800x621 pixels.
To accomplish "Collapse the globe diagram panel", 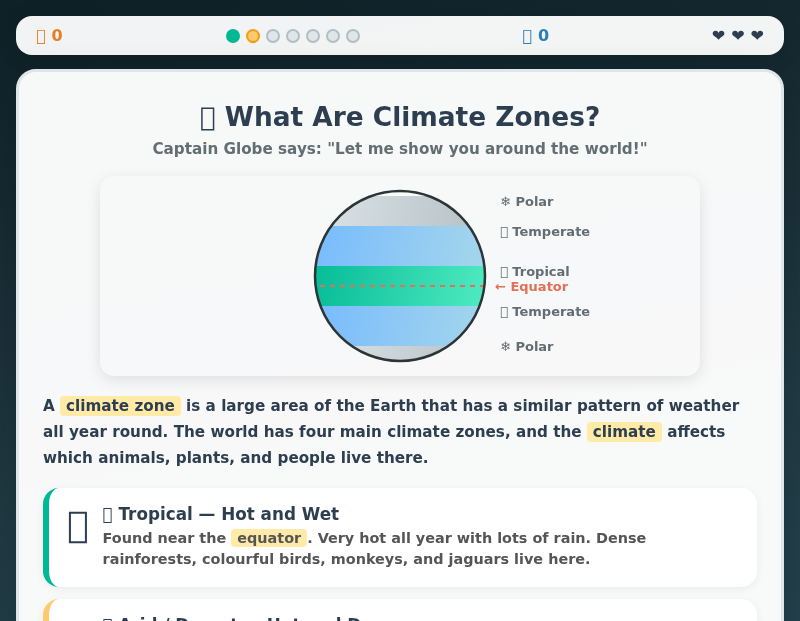I will point(400,276).
